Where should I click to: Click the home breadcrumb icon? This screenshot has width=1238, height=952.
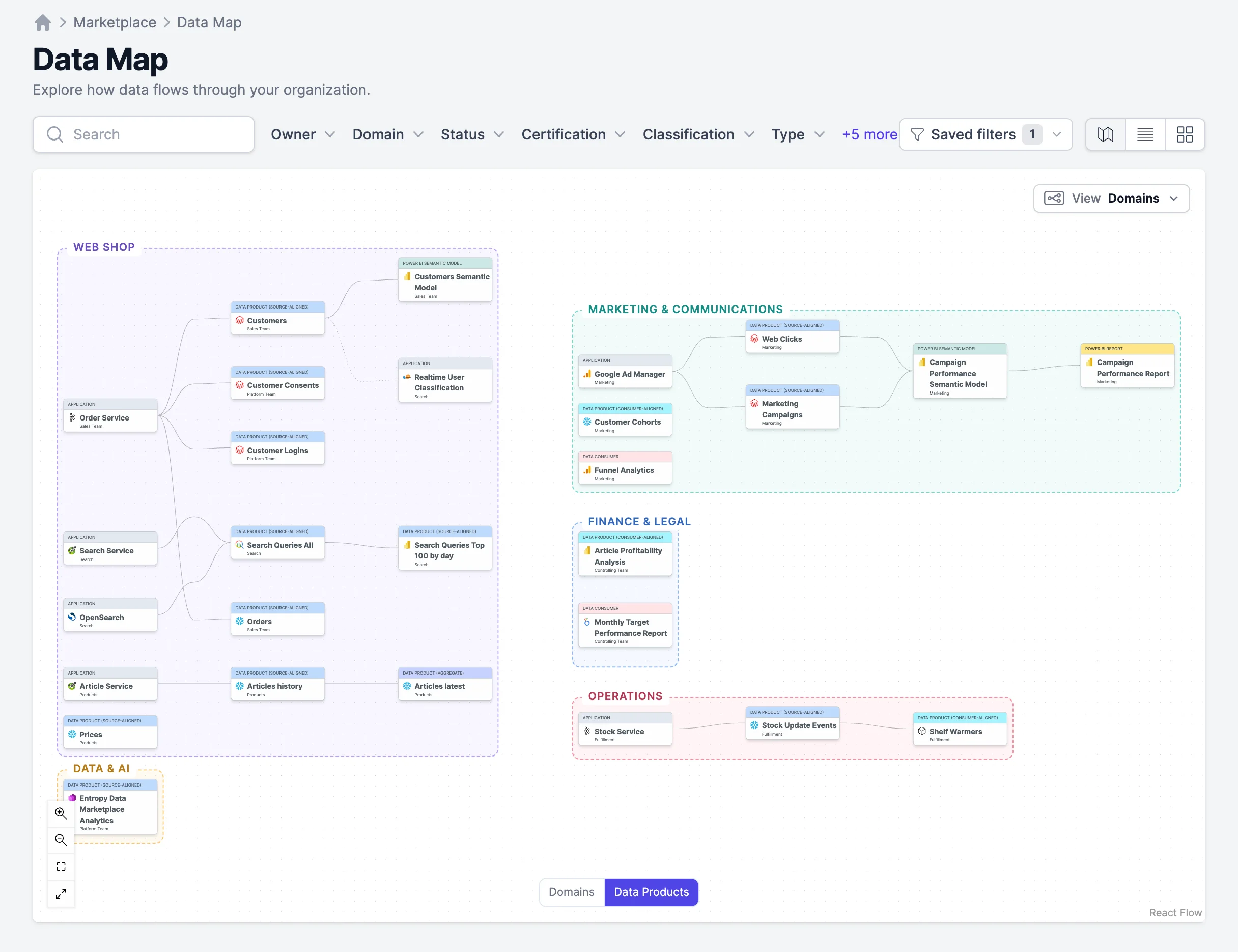(x=42, y=22)
